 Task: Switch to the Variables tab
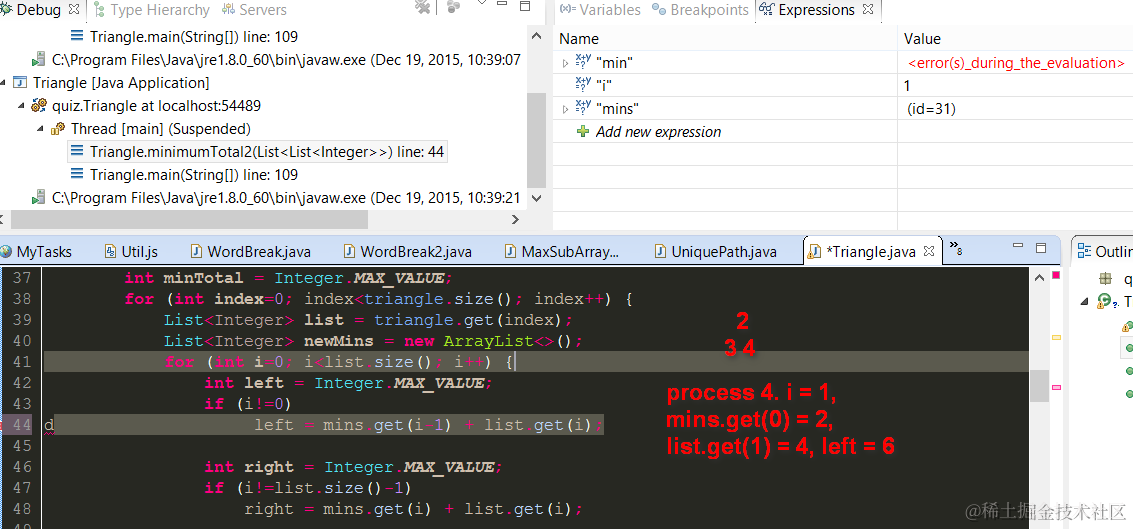(600, 10)
